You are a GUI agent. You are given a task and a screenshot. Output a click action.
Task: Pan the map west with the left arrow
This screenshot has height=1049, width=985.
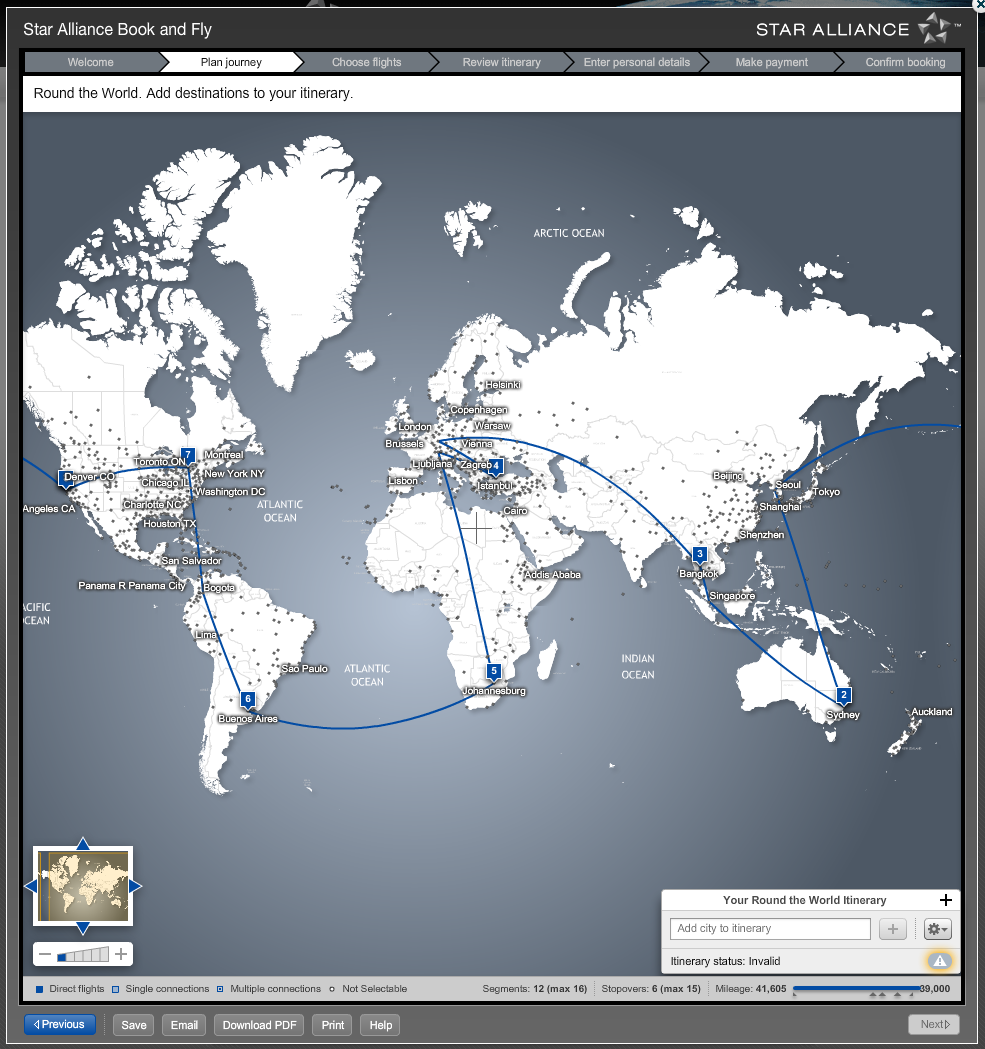[32, 886]
